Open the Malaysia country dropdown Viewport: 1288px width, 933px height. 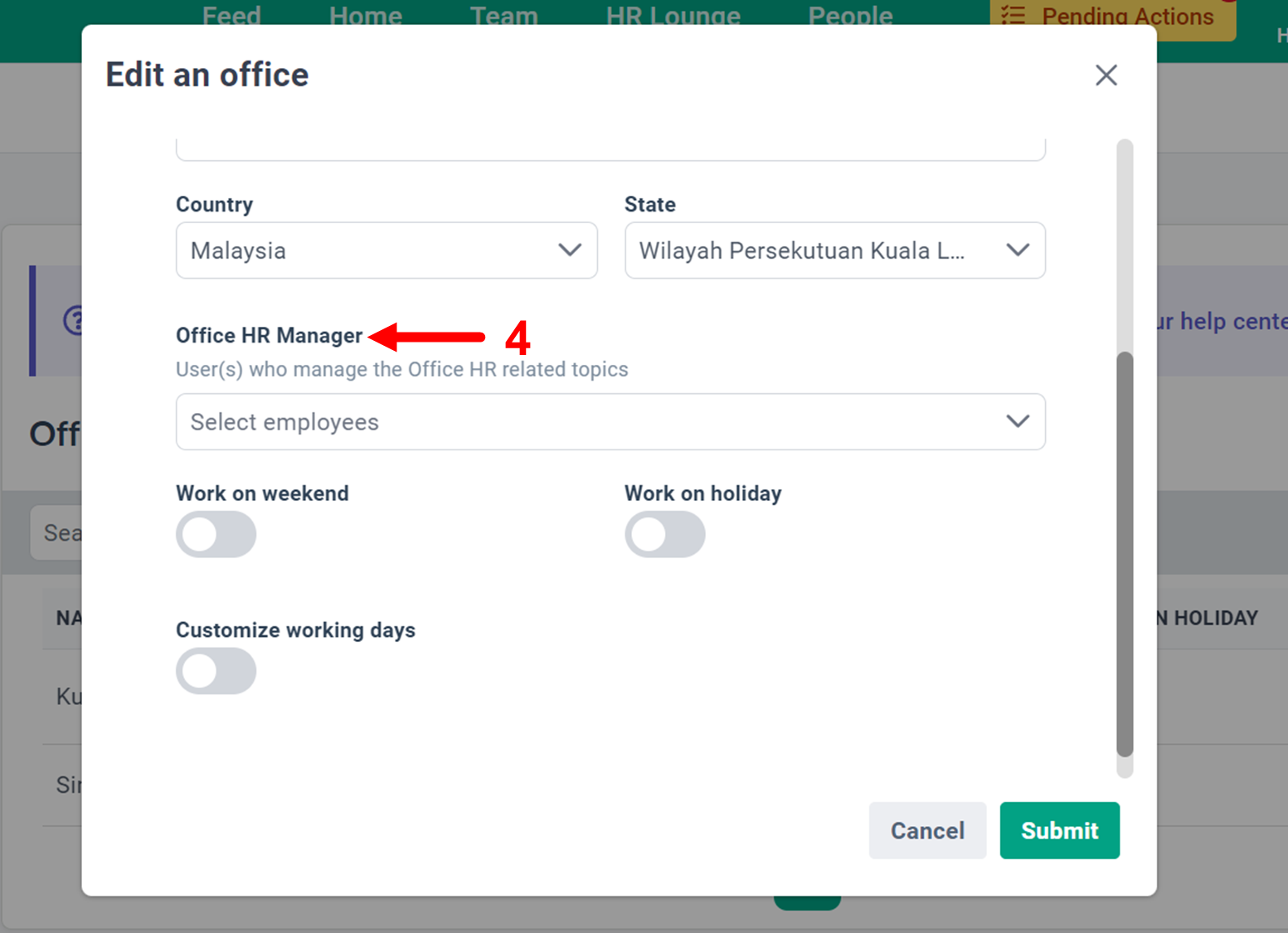[x=386, y=250]
